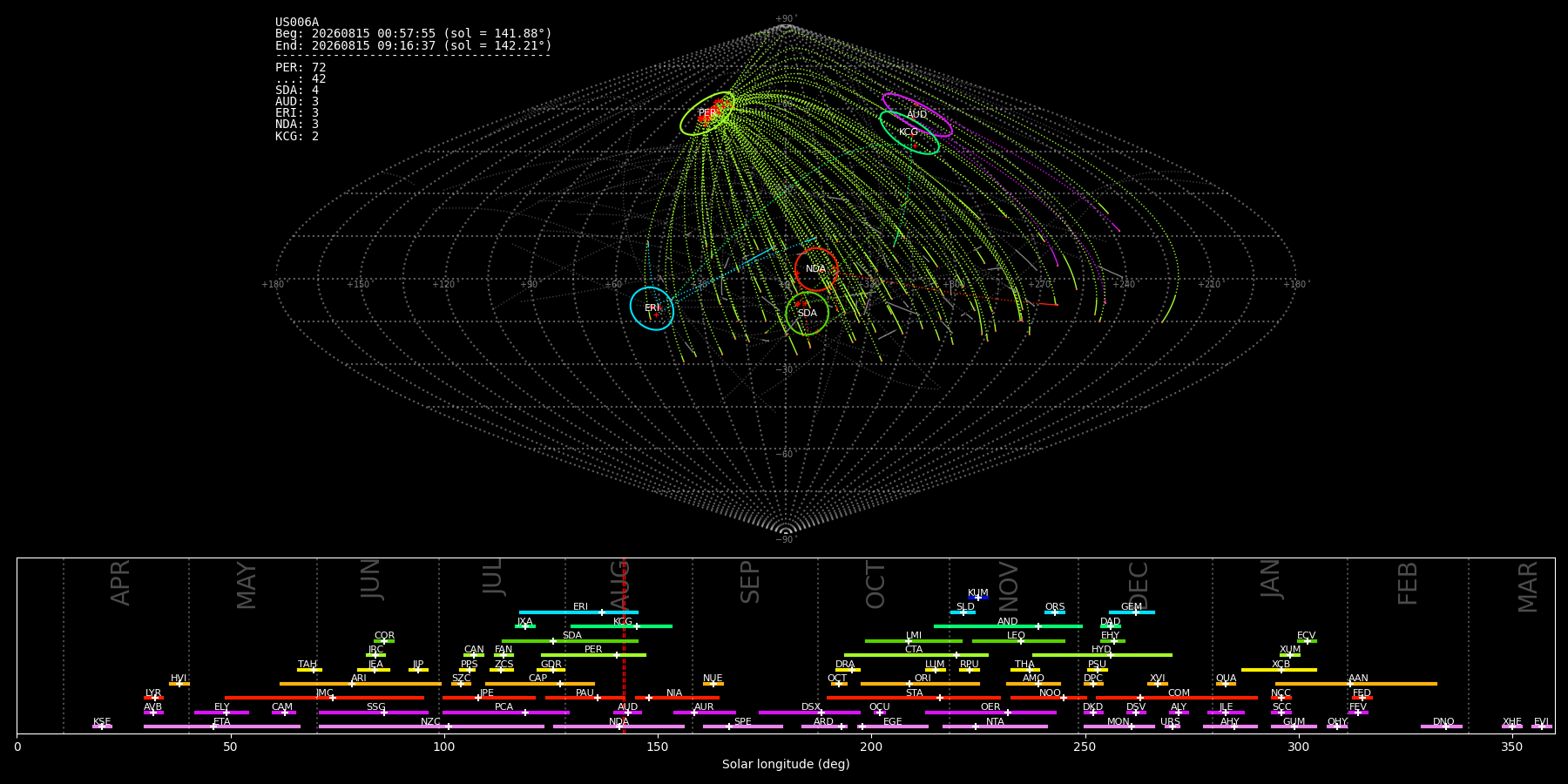Select the MON shower label

coord(1119,722)
